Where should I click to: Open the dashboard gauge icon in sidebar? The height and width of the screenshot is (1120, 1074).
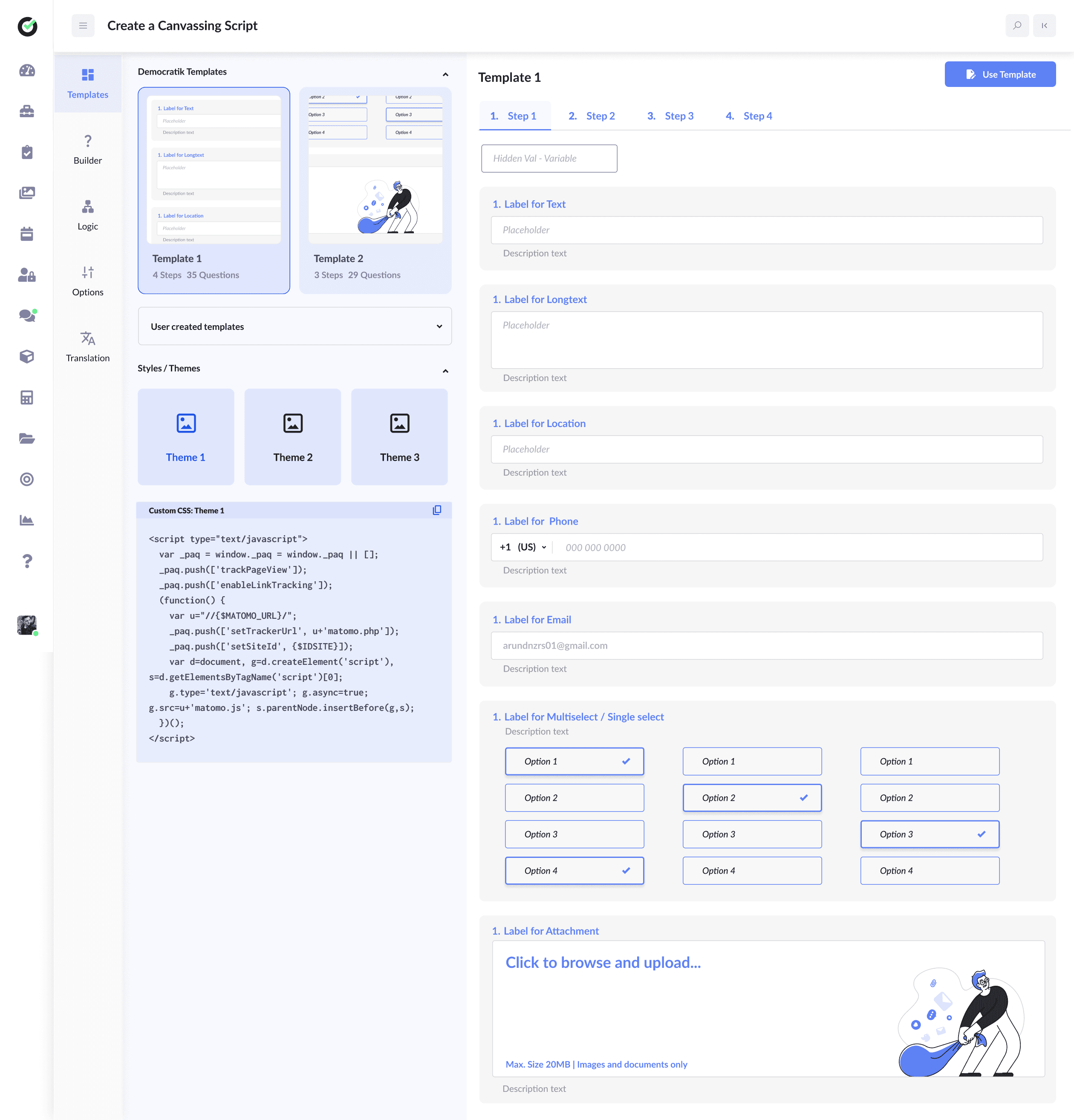coord(27,70)
